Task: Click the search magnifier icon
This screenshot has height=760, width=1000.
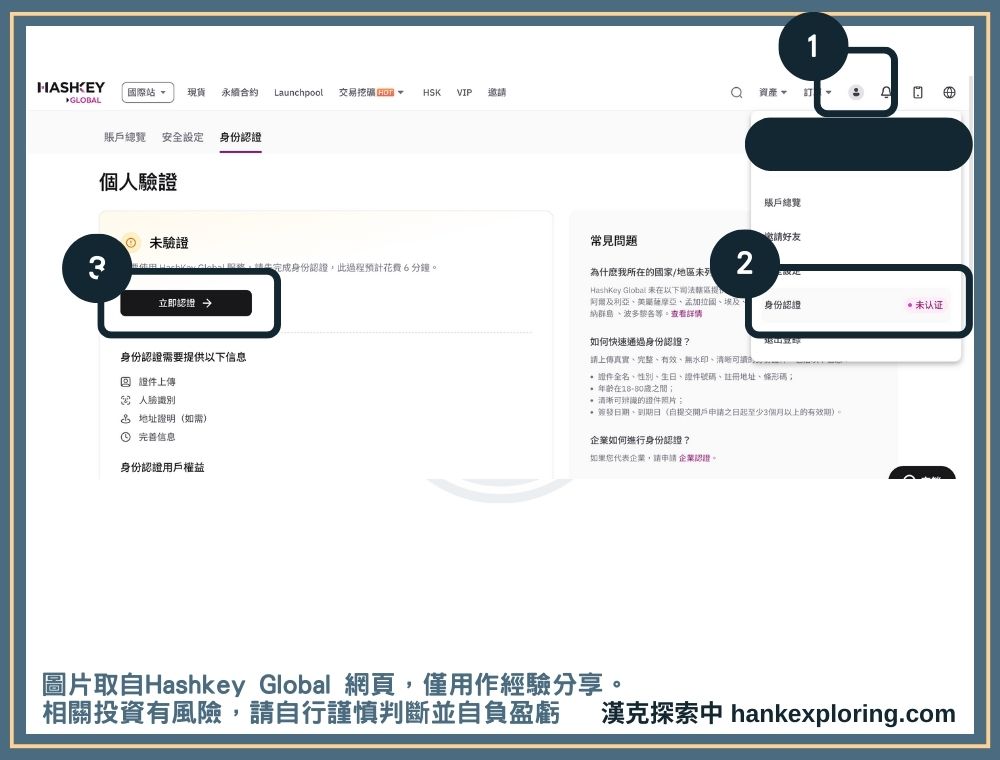Action: pyautogui.click(x=737, y=92)
